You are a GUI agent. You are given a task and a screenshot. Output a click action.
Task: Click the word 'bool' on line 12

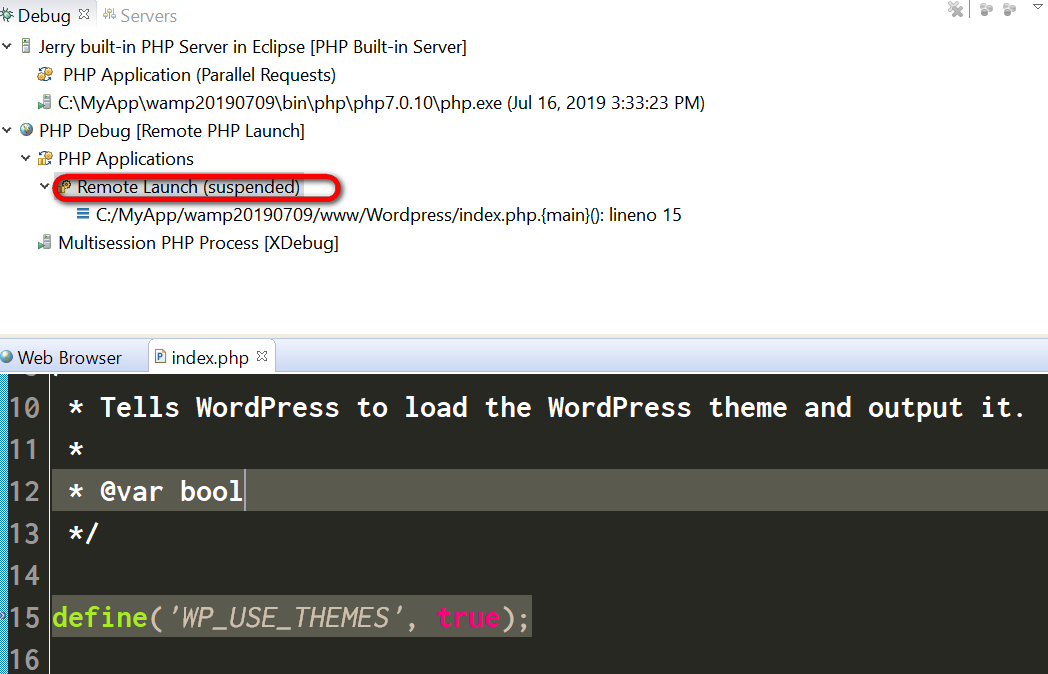(211, 491)
